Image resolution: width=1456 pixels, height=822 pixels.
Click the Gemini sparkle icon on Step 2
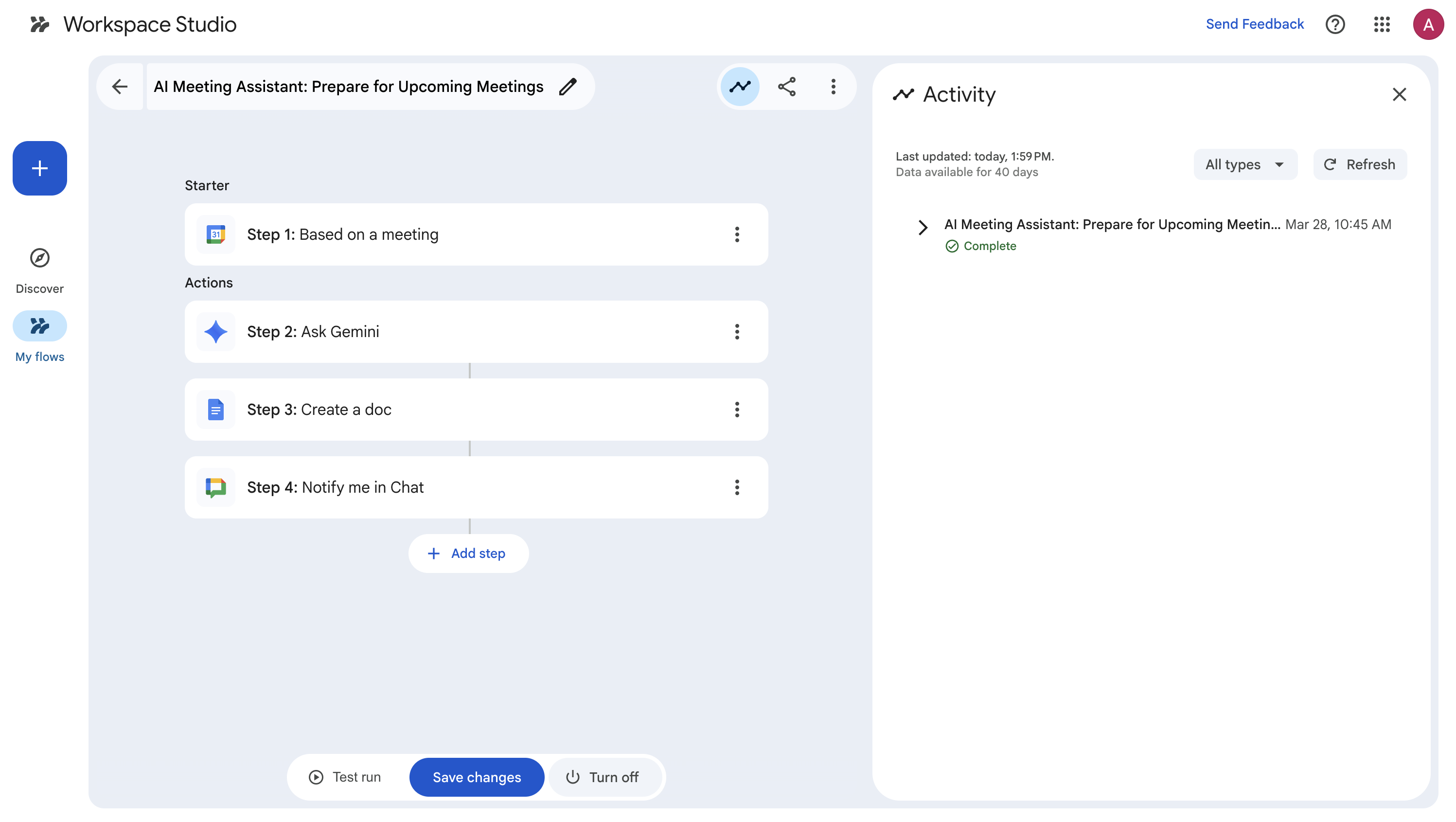coord(216,332)
